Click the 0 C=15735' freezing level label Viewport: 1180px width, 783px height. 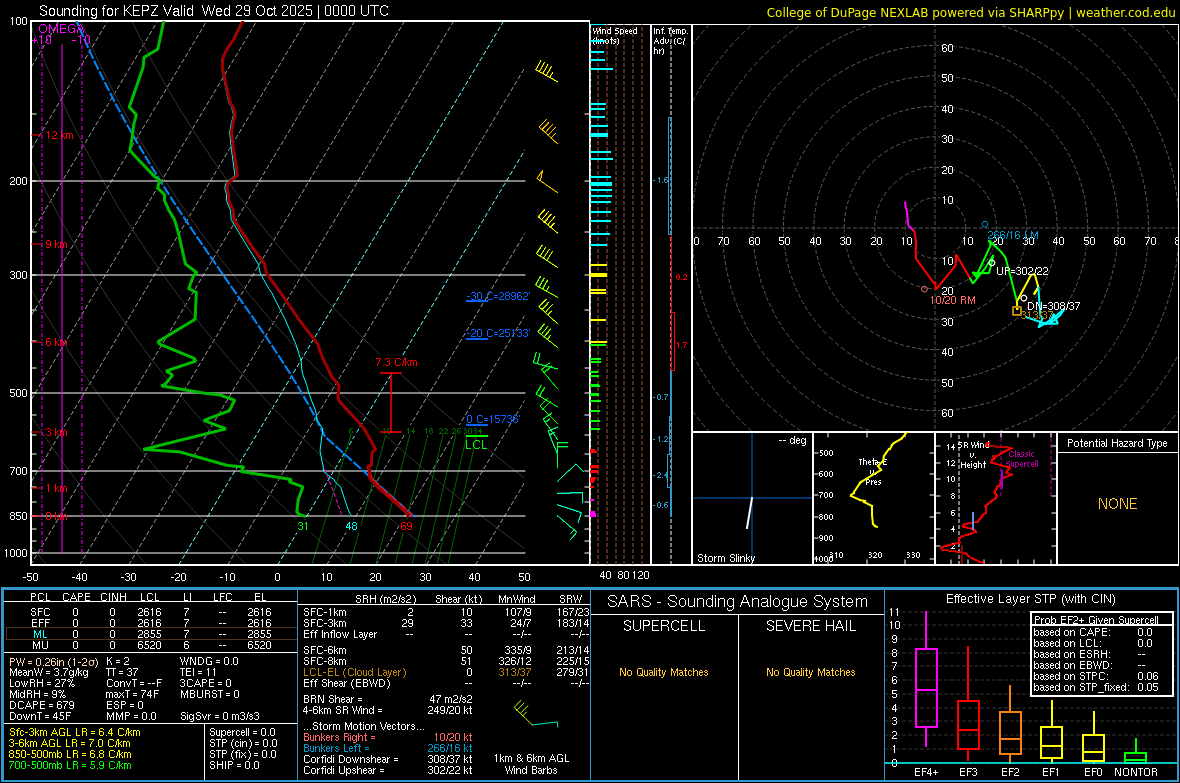[x=493, y=419]
